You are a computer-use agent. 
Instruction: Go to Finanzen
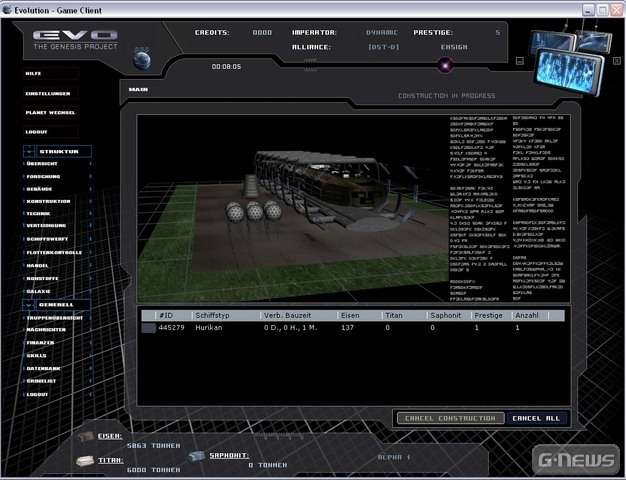[x=40, y=343]
